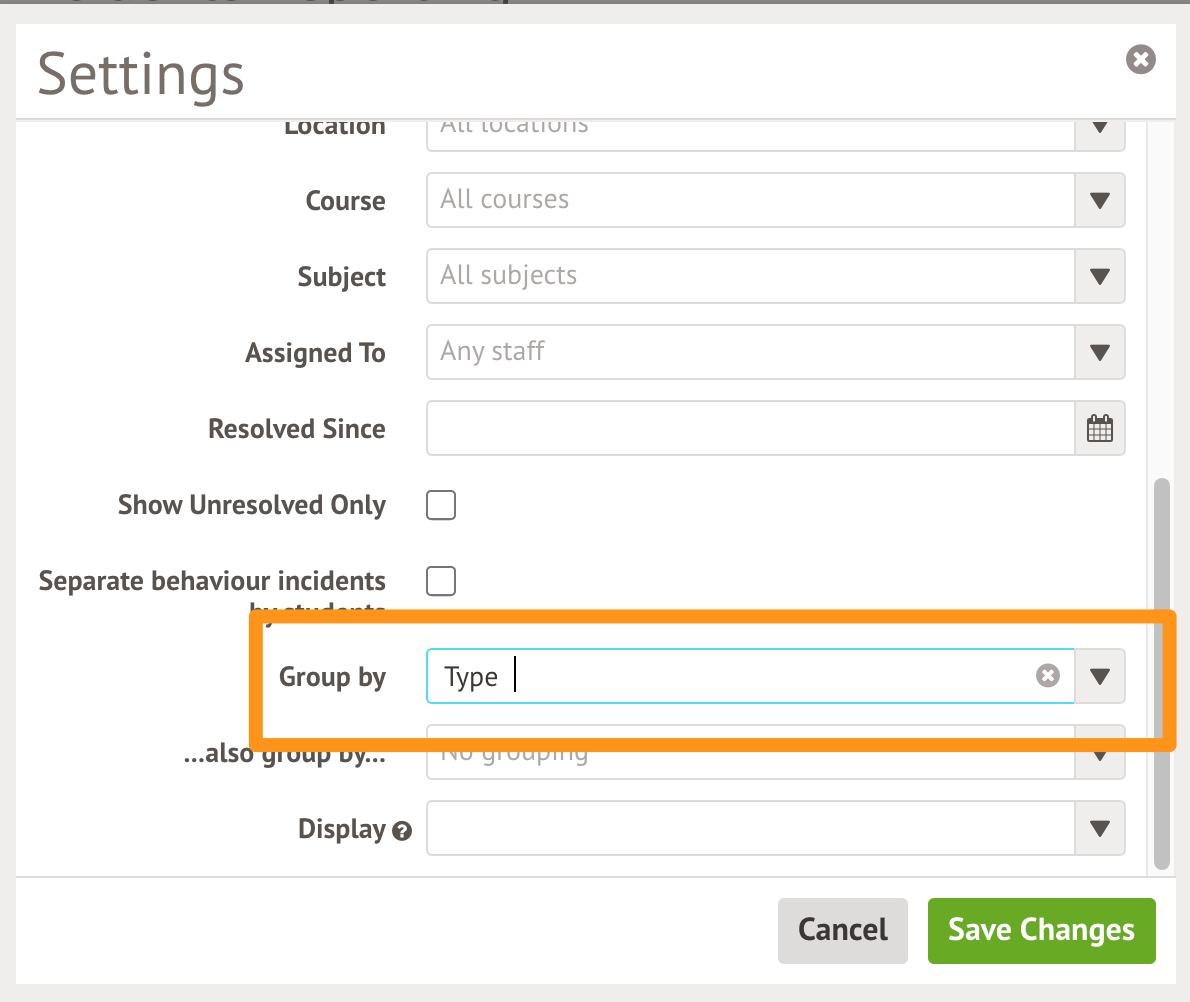Click the Display help question icon

pyautogui.click(x=402, y=831)
